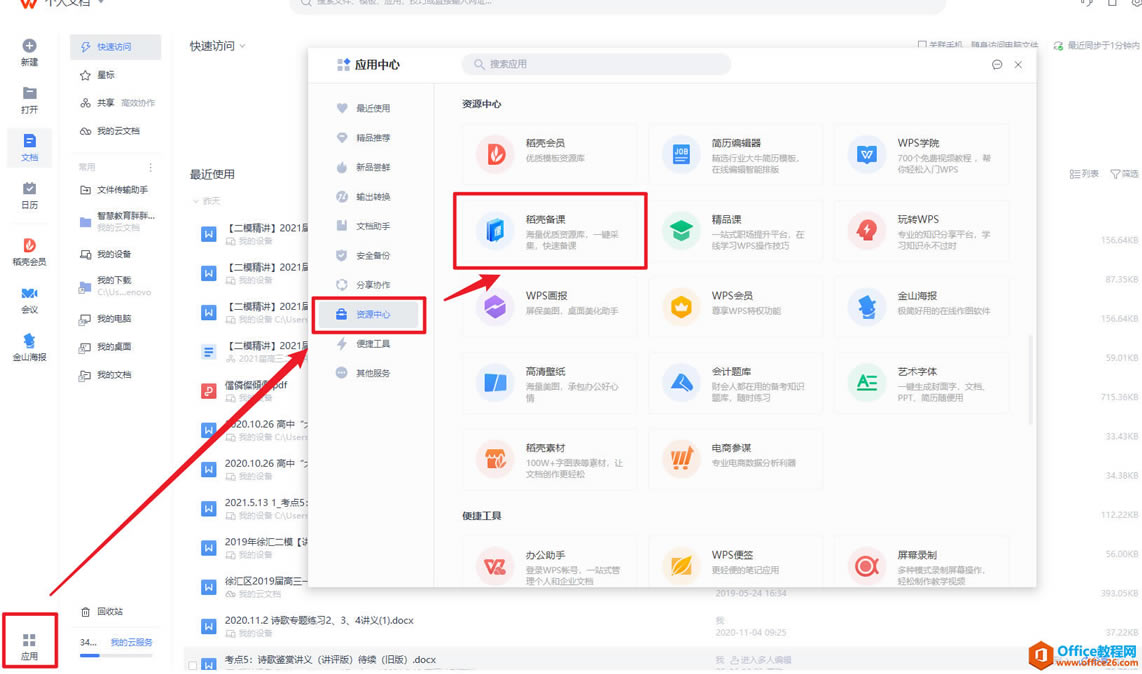Launch the 稻壳备课 app icon
Viewport: 1142px width, 674px height.
coord(496,230)
